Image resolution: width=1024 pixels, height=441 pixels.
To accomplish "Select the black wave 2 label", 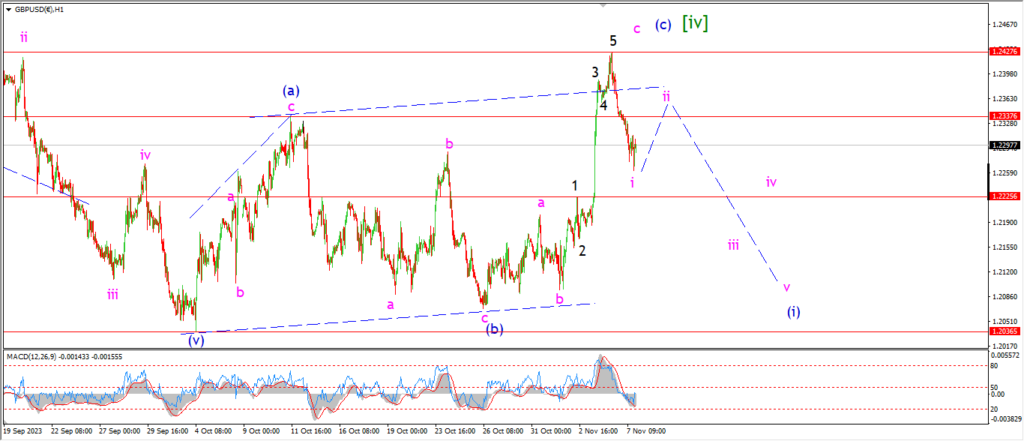I will point(581,250).
